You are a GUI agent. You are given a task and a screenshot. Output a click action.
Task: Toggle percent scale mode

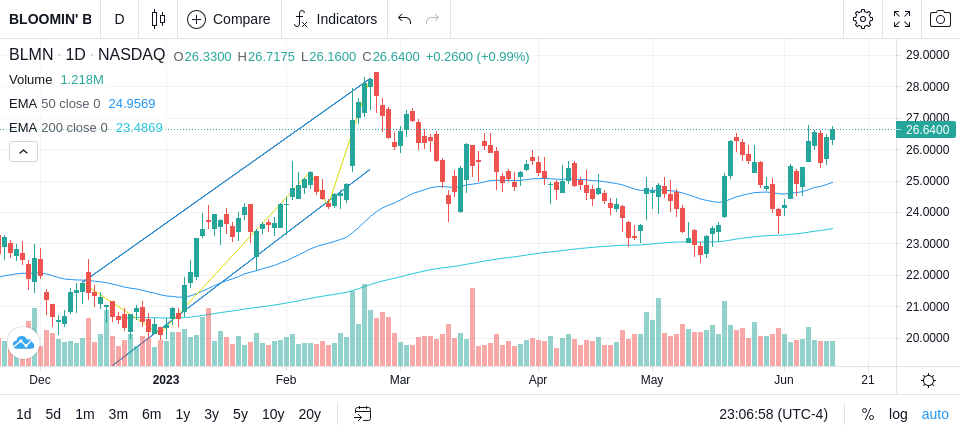click(x=868, y=415)
